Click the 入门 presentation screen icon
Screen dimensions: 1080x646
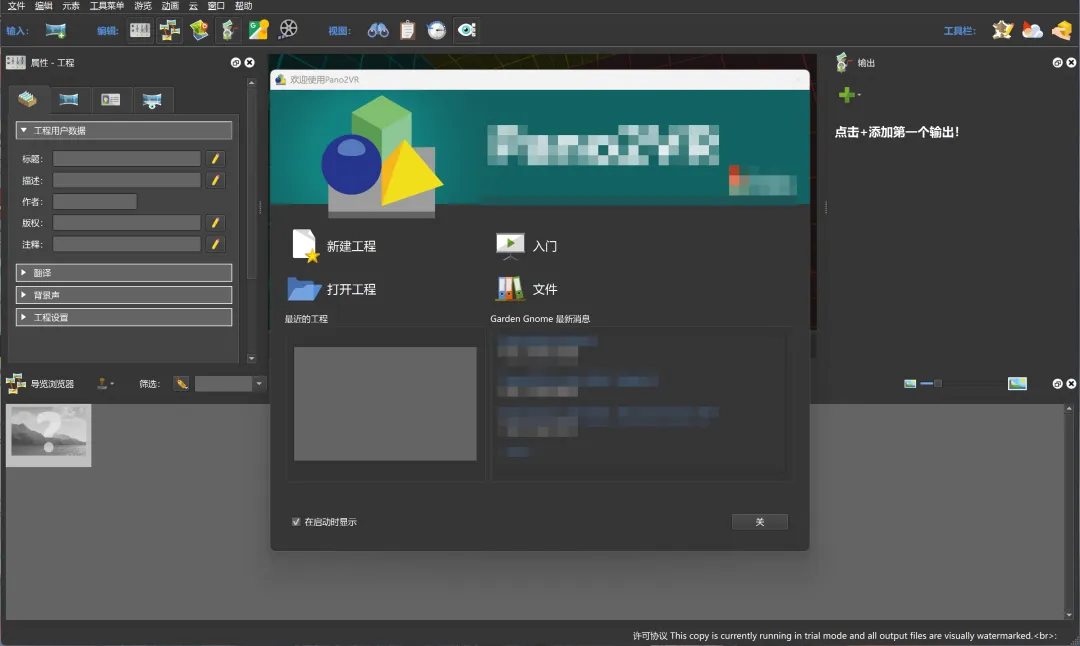pyautogui.click(x=510, y=246)
